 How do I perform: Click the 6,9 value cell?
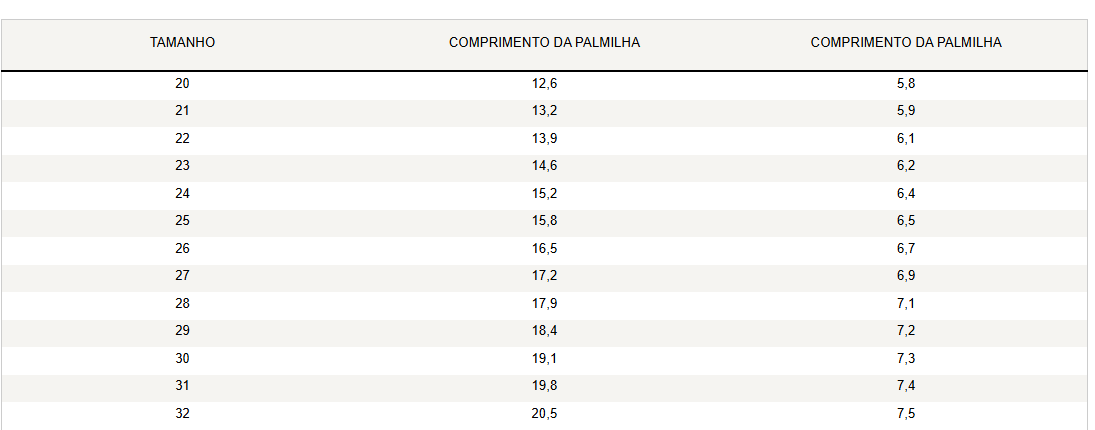906,276
